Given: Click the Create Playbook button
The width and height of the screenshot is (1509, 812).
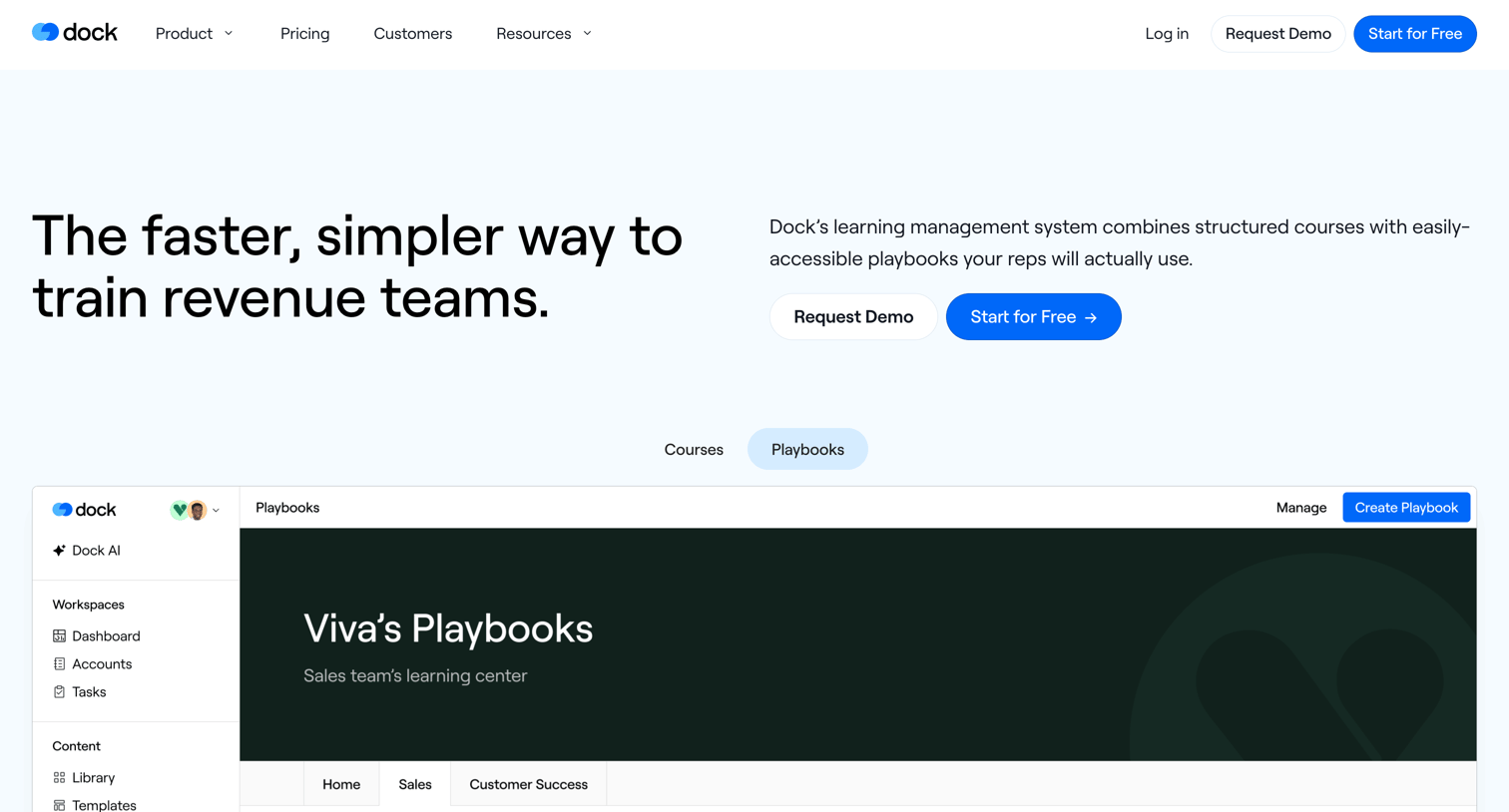Looking at the screenshot, I should (x=1406, y=508).
